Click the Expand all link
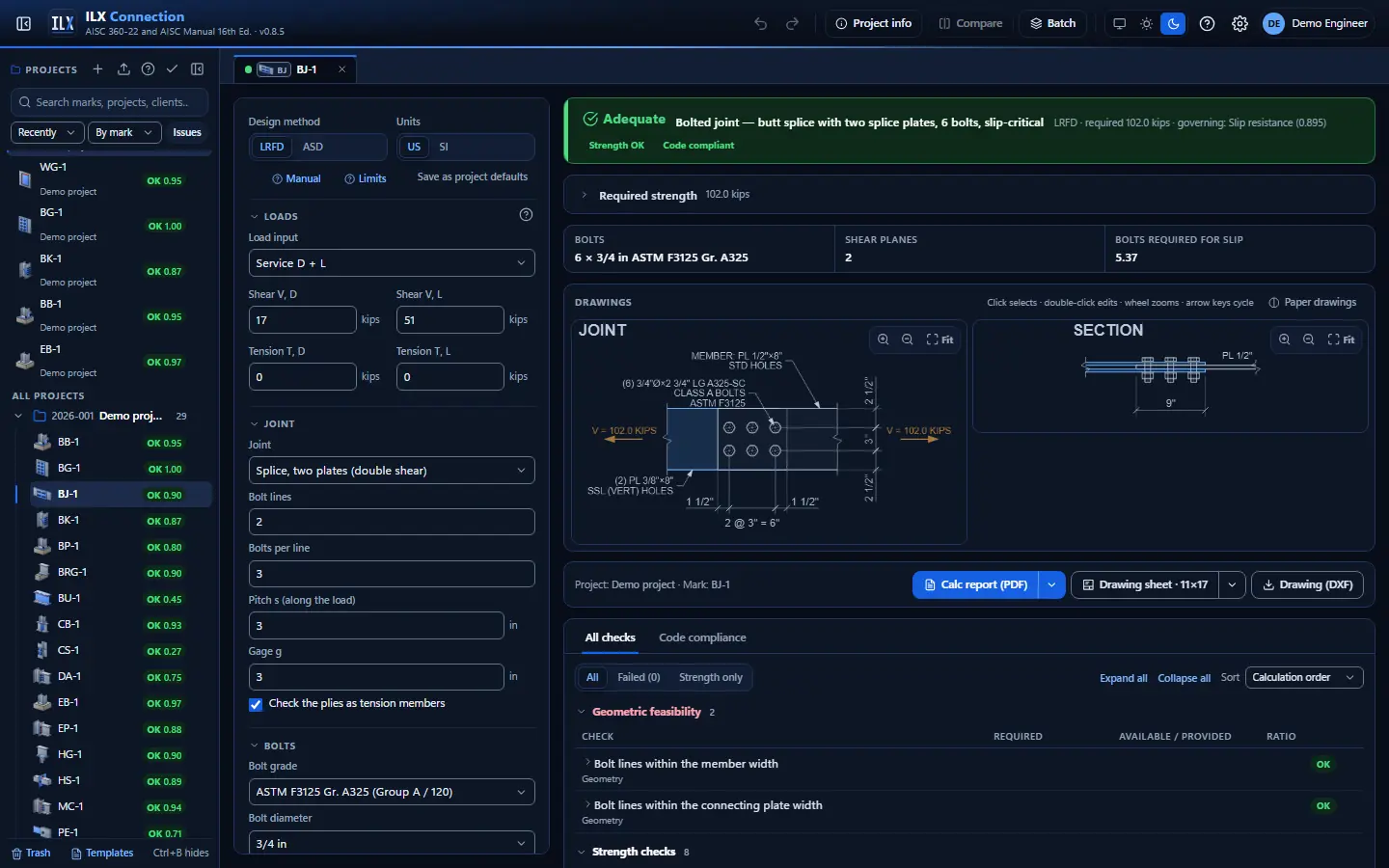The image size is (1389, 868). click(x=1123, y=678)
